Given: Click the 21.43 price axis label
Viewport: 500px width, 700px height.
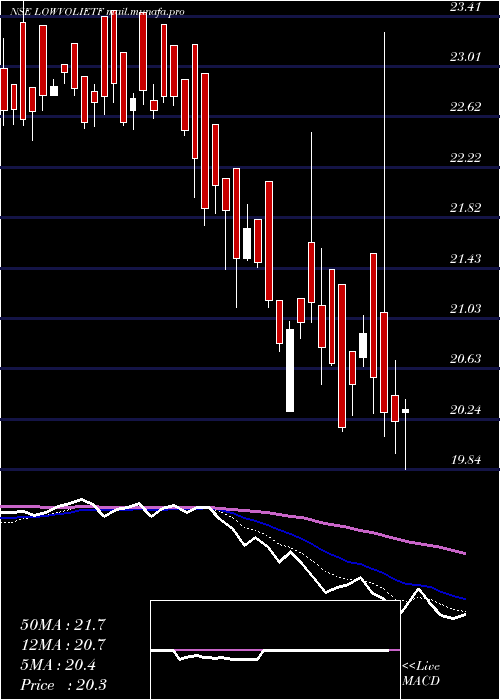Looking at the screenshot, I should pos(465,258).
